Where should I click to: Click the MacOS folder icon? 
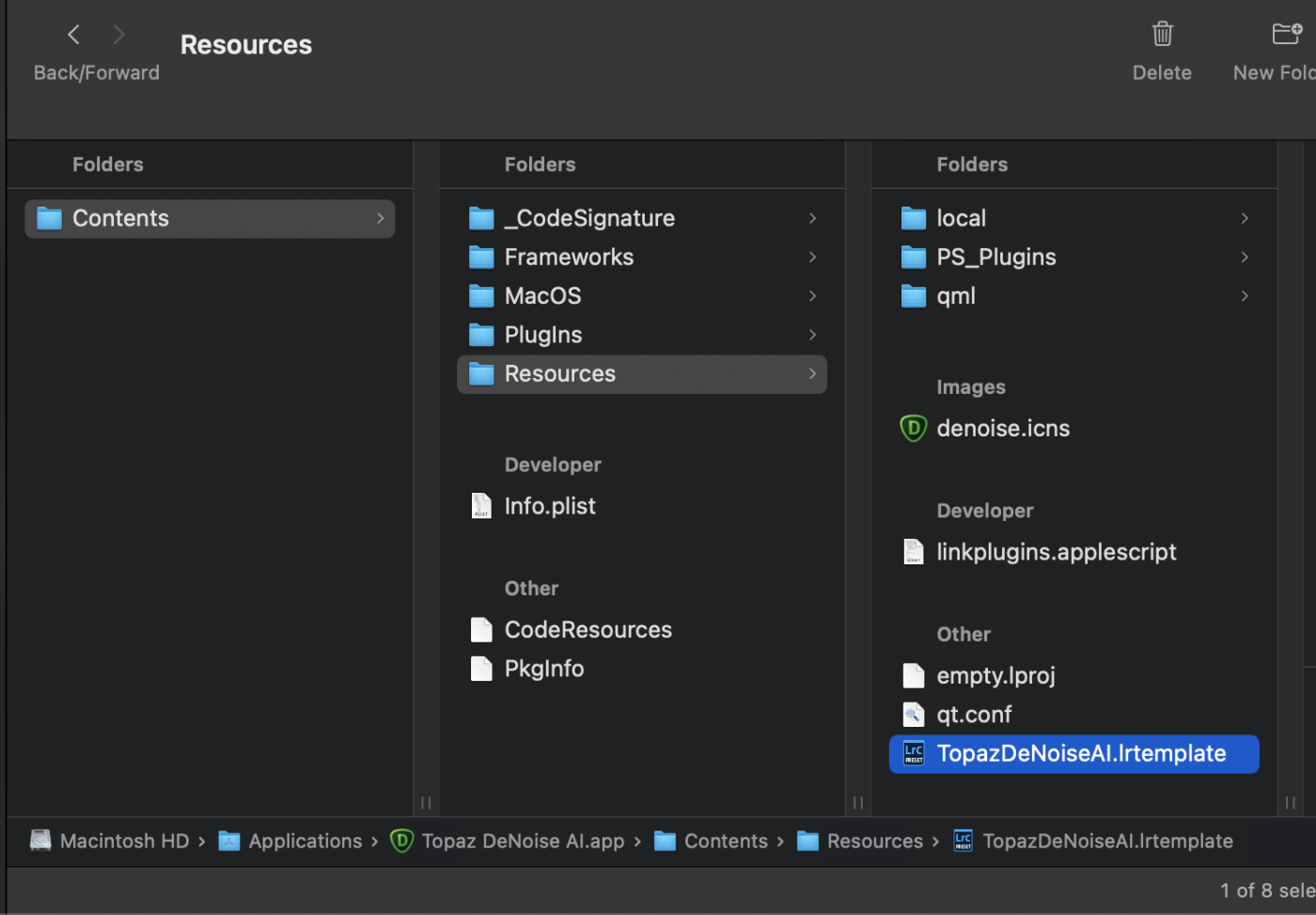coord(481,296)
